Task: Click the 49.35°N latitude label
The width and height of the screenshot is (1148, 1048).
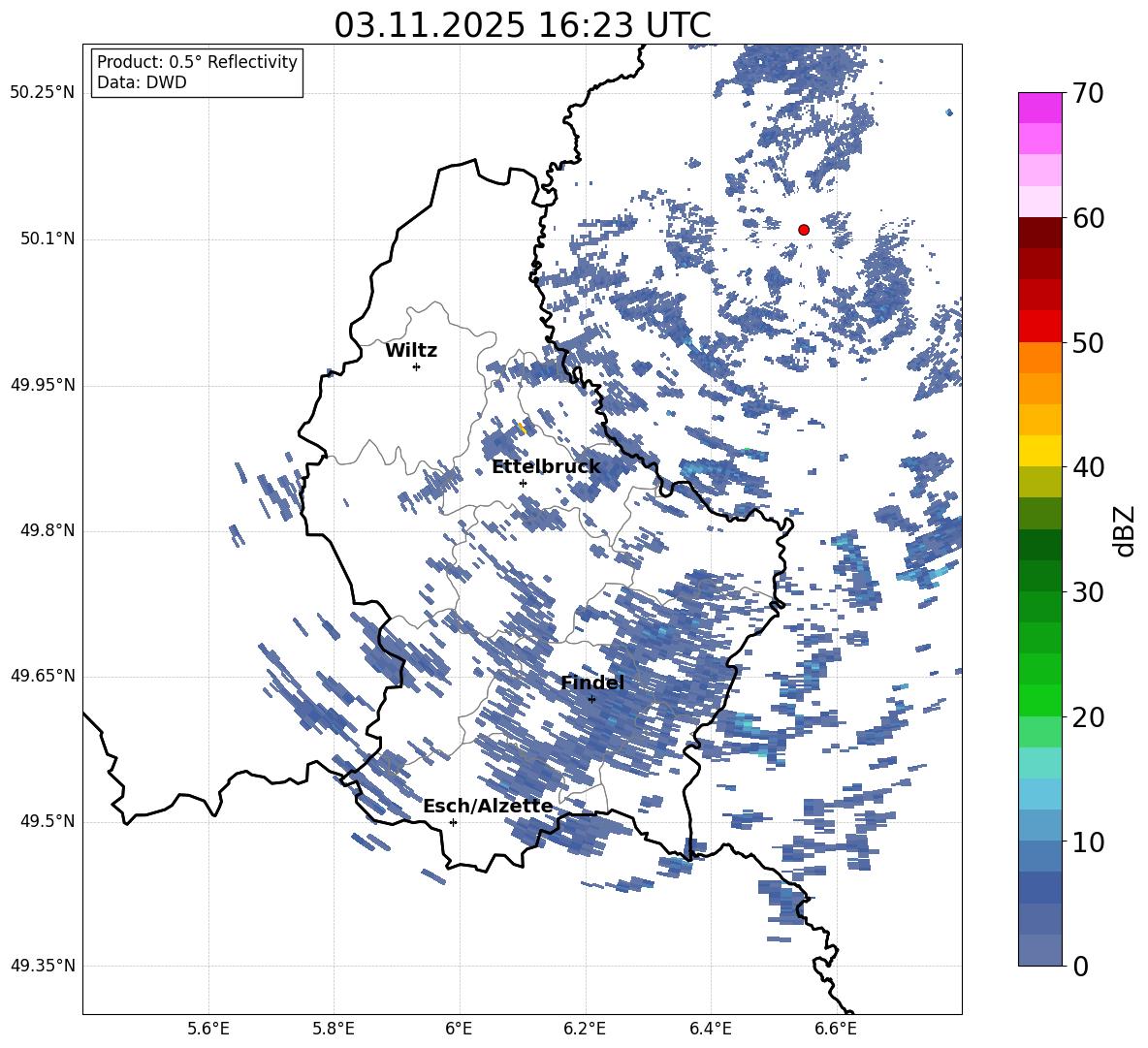Action: click(x=43, y=966)
